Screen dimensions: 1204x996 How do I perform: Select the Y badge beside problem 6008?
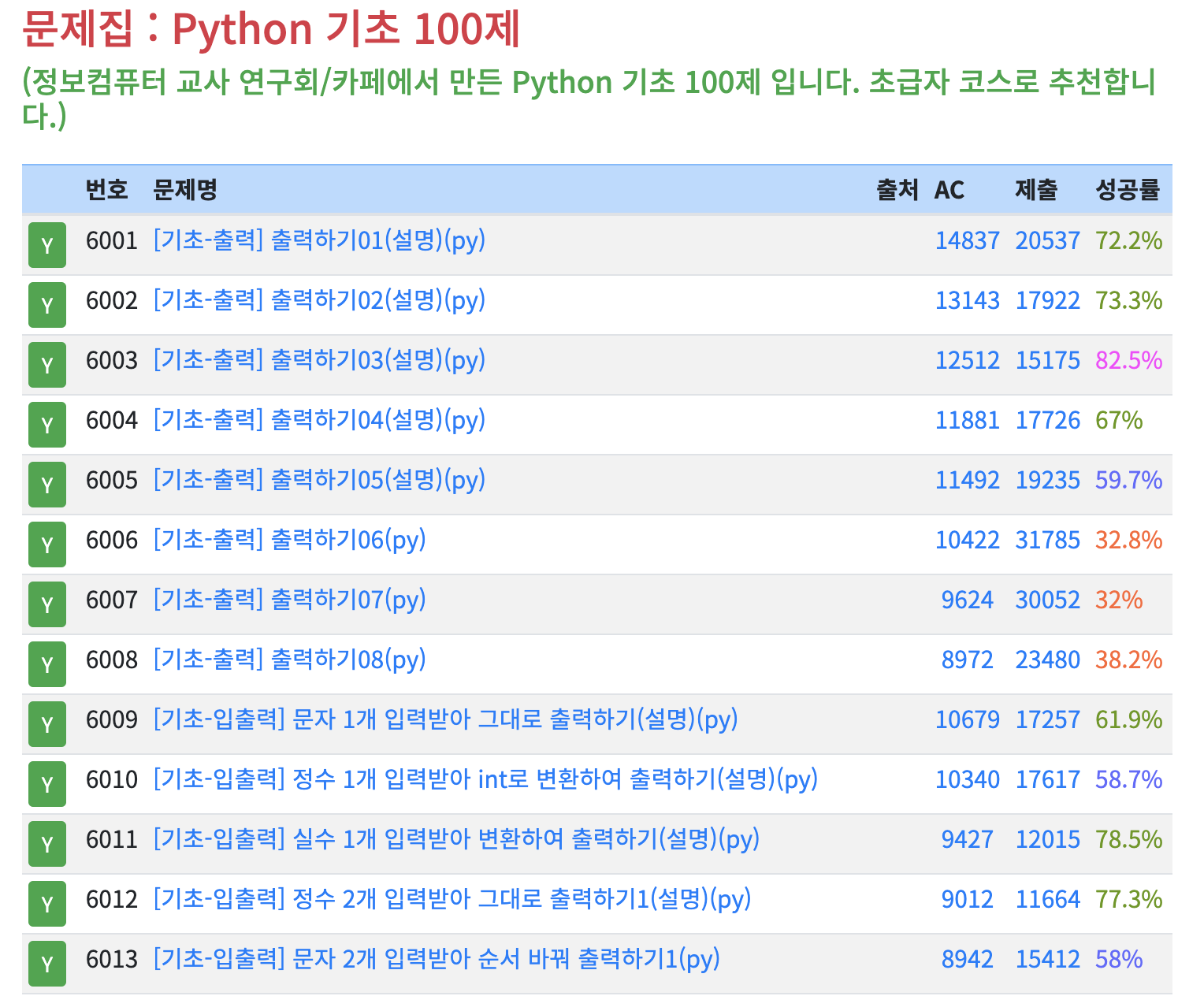[x=47, y=664]
